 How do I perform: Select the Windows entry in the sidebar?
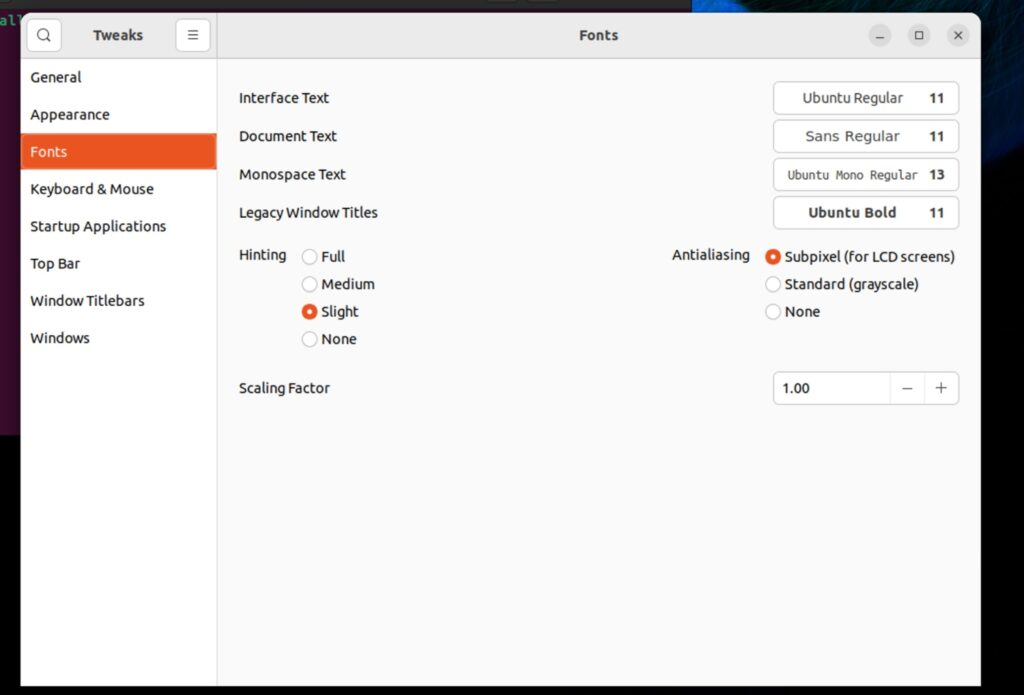pos(60,338)
